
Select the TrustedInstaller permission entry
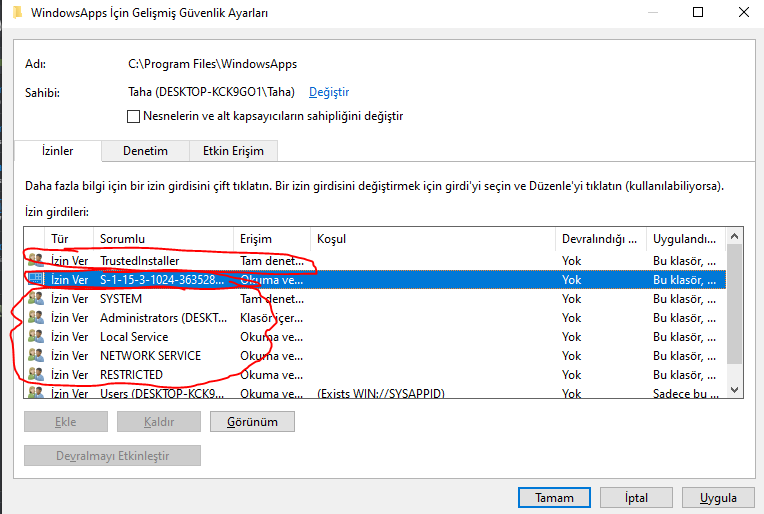point(375,261)
